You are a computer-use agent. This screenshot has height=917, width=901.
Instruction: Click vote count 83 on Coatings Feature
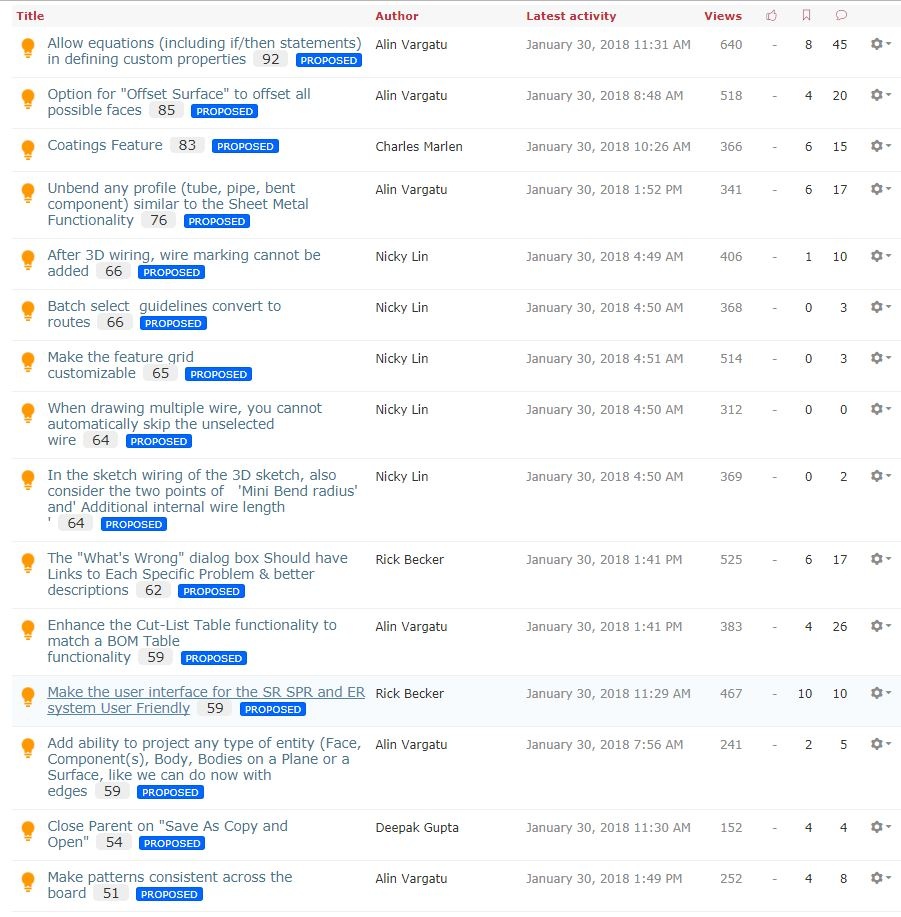point(187,145)
